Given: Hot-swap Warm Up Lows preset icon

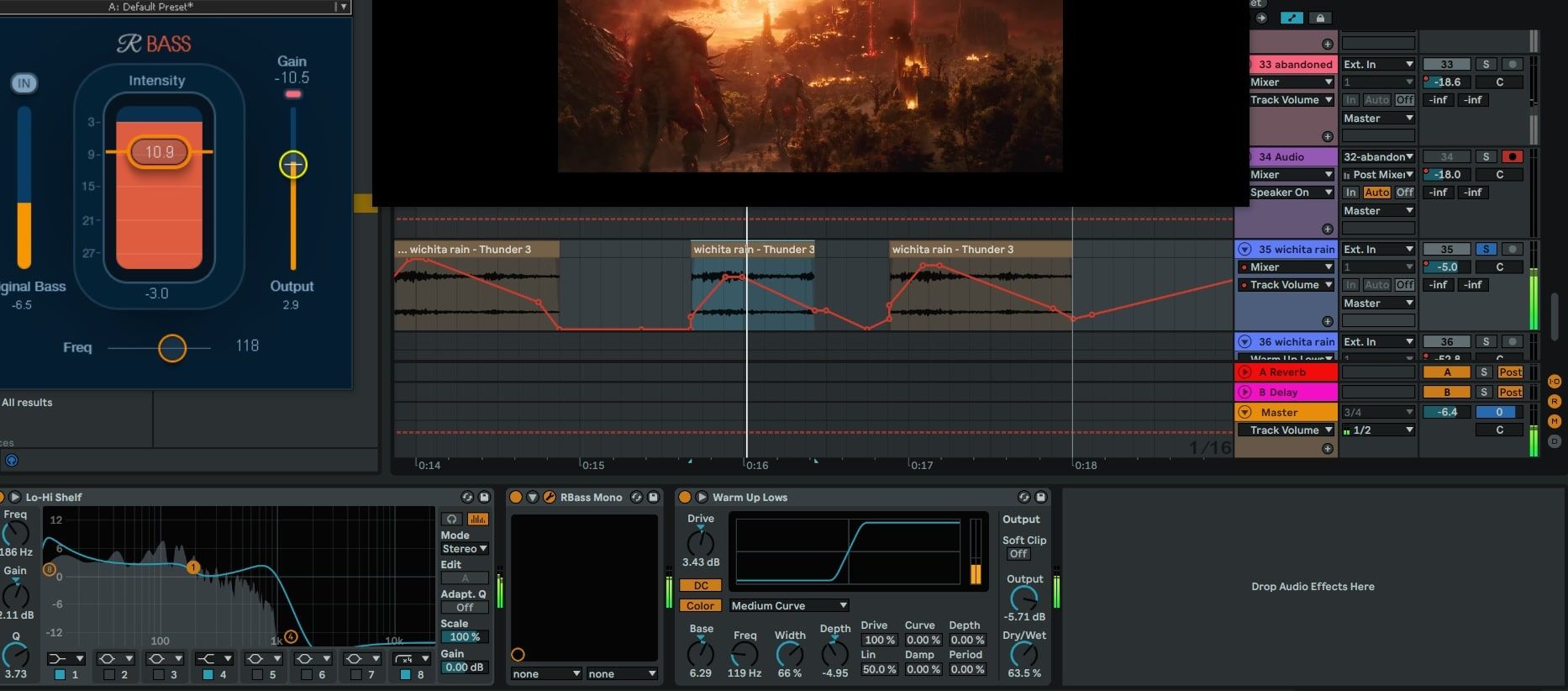Looking at the screenshot, I should (1023, 497).
